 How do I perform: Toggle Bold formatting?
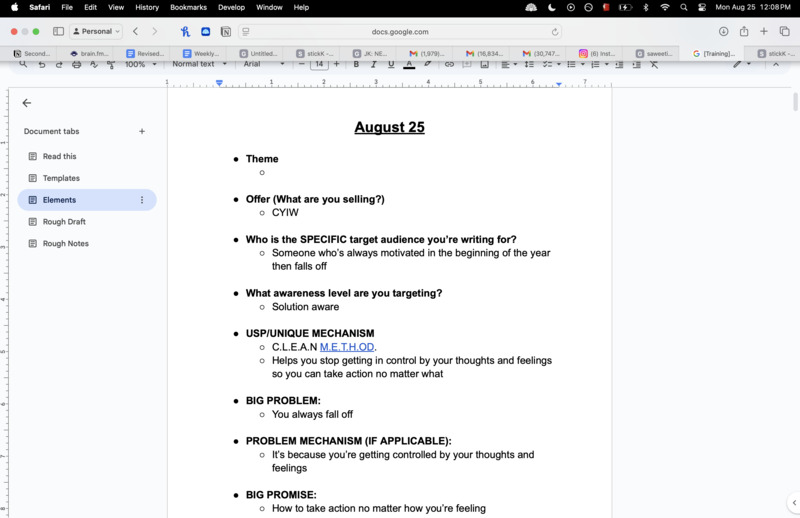[x=356, y=64]
